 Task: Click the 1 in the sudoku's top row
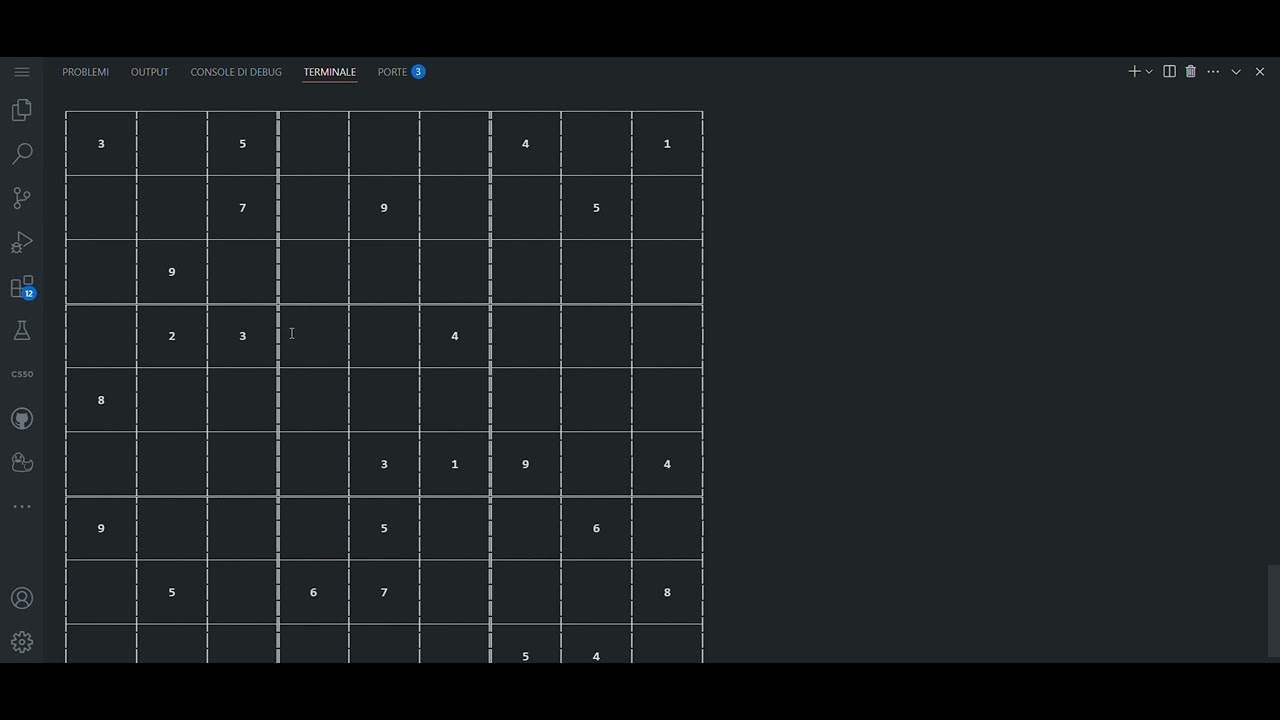click(667, 144)
